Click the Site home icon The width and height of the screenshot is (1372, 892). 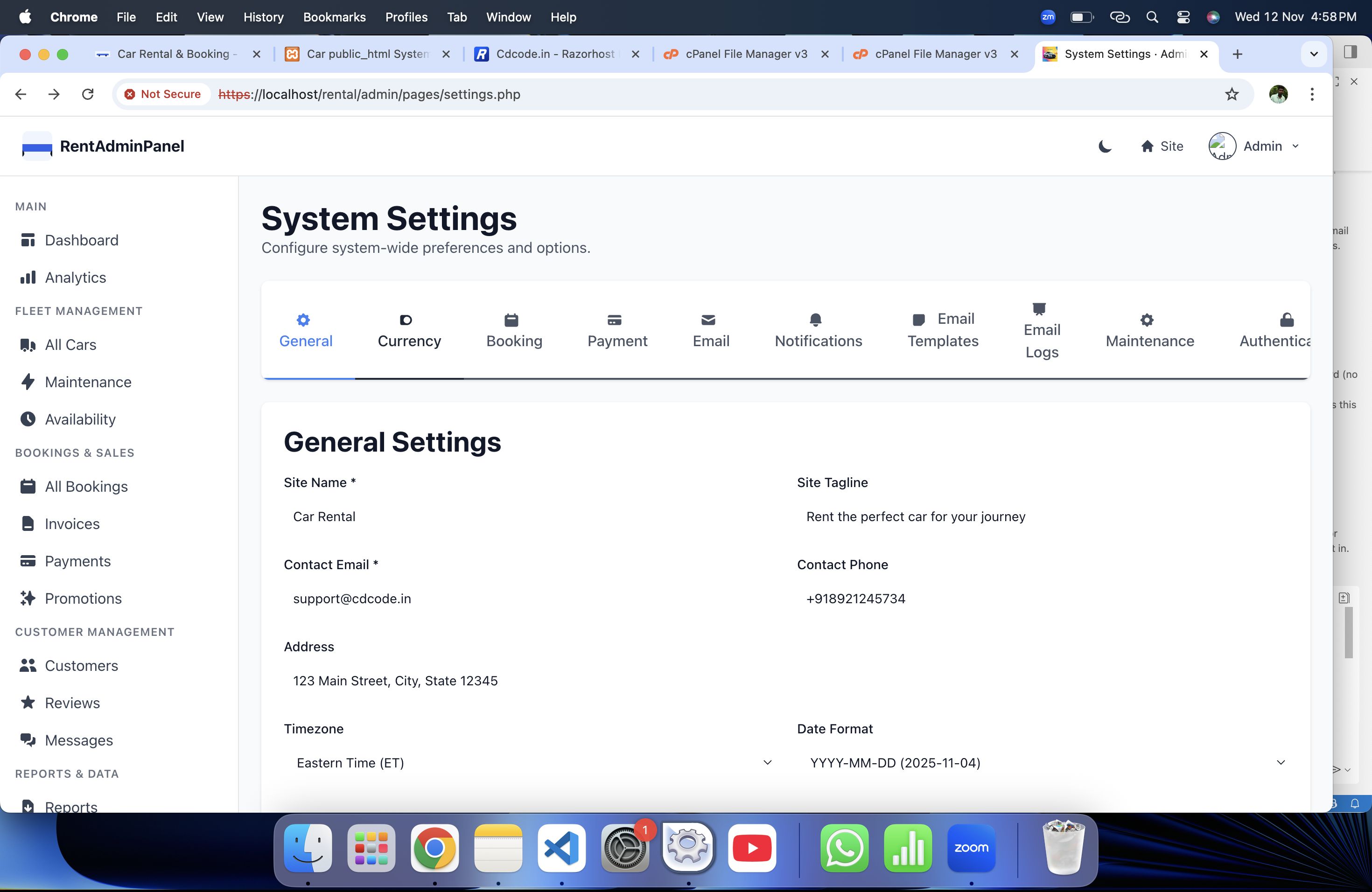pos(1147,146)
